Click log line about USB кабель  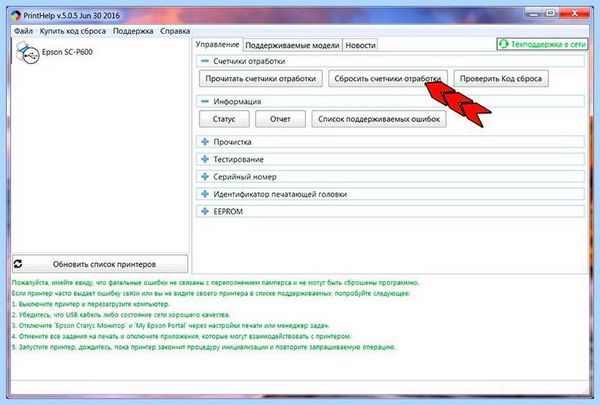(x=121, y=315)
